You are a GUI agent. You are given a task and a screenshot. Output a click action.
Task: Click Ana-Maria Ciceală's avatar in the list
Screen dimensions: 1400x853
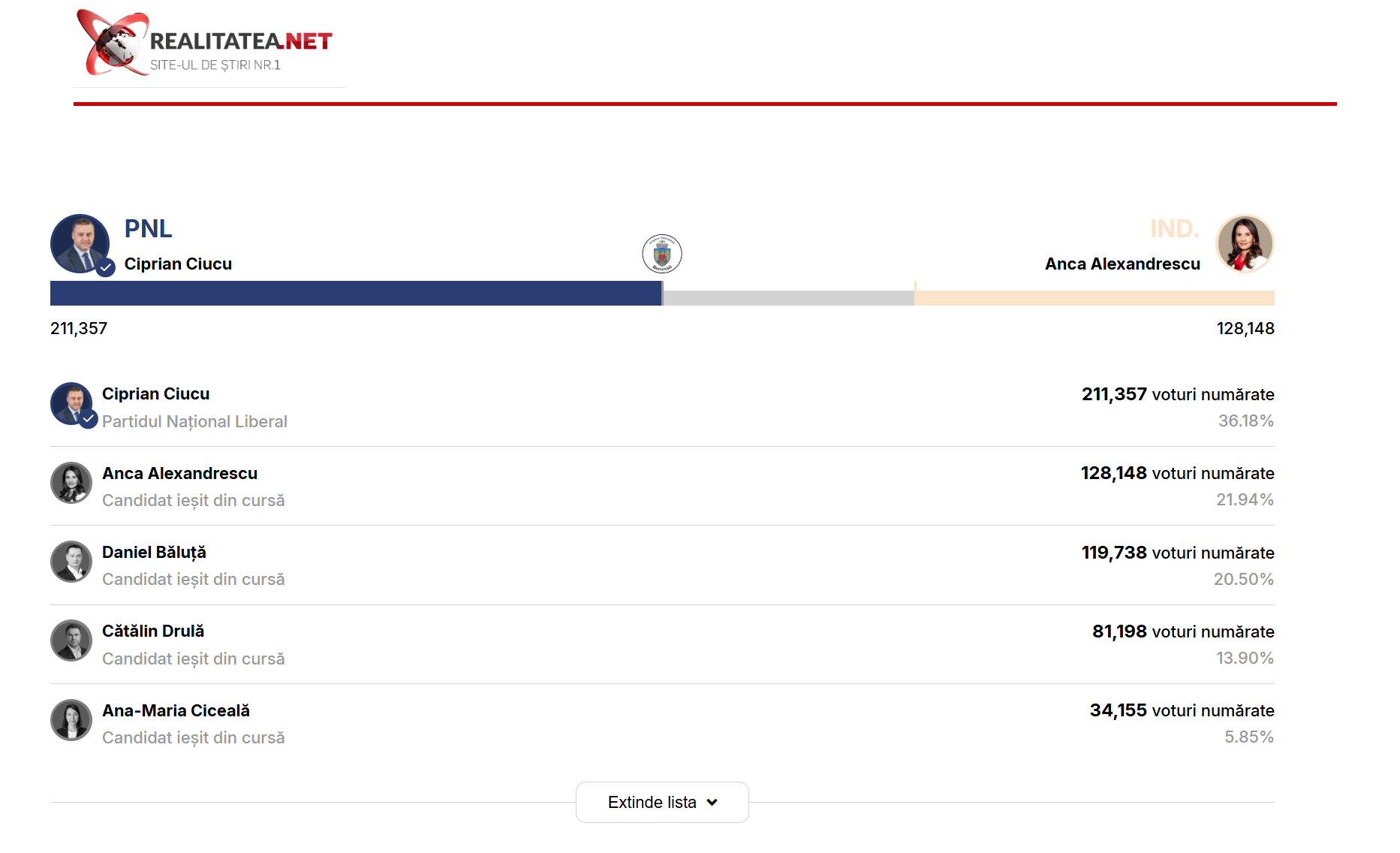click(x=71, y=720)
